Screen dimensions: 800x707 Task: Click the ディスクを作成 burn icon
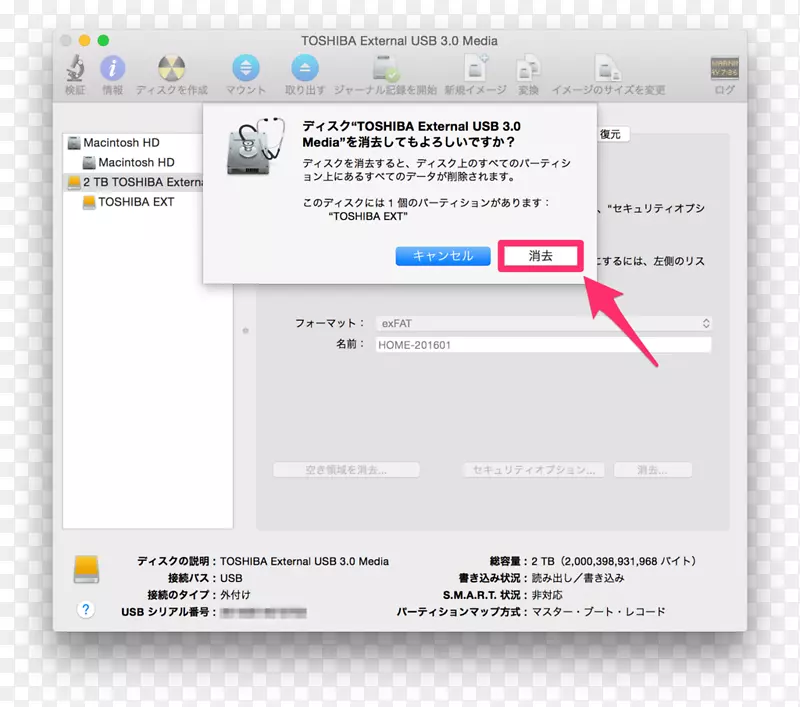170,70
